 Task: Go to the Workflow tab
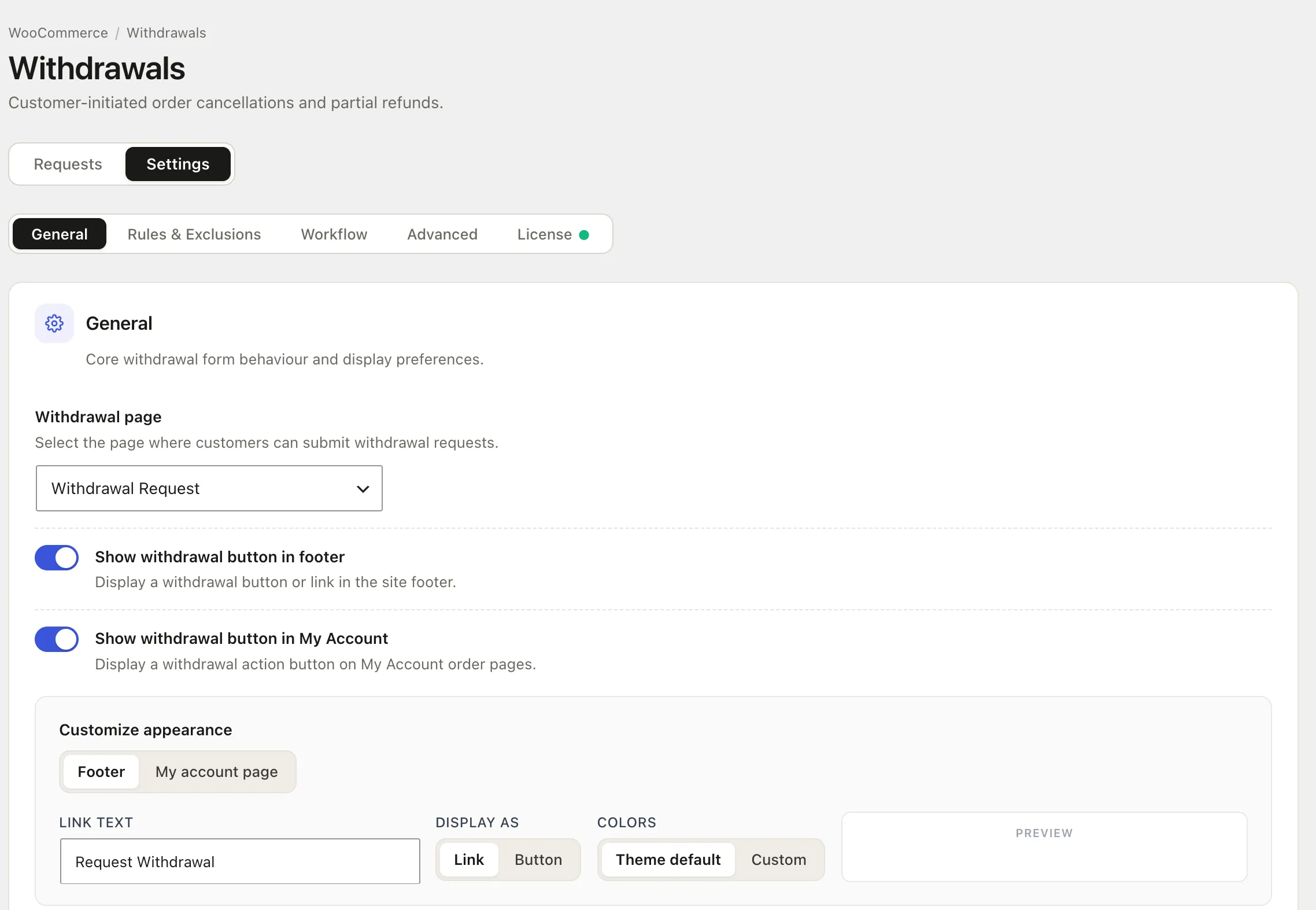(334, 234)
